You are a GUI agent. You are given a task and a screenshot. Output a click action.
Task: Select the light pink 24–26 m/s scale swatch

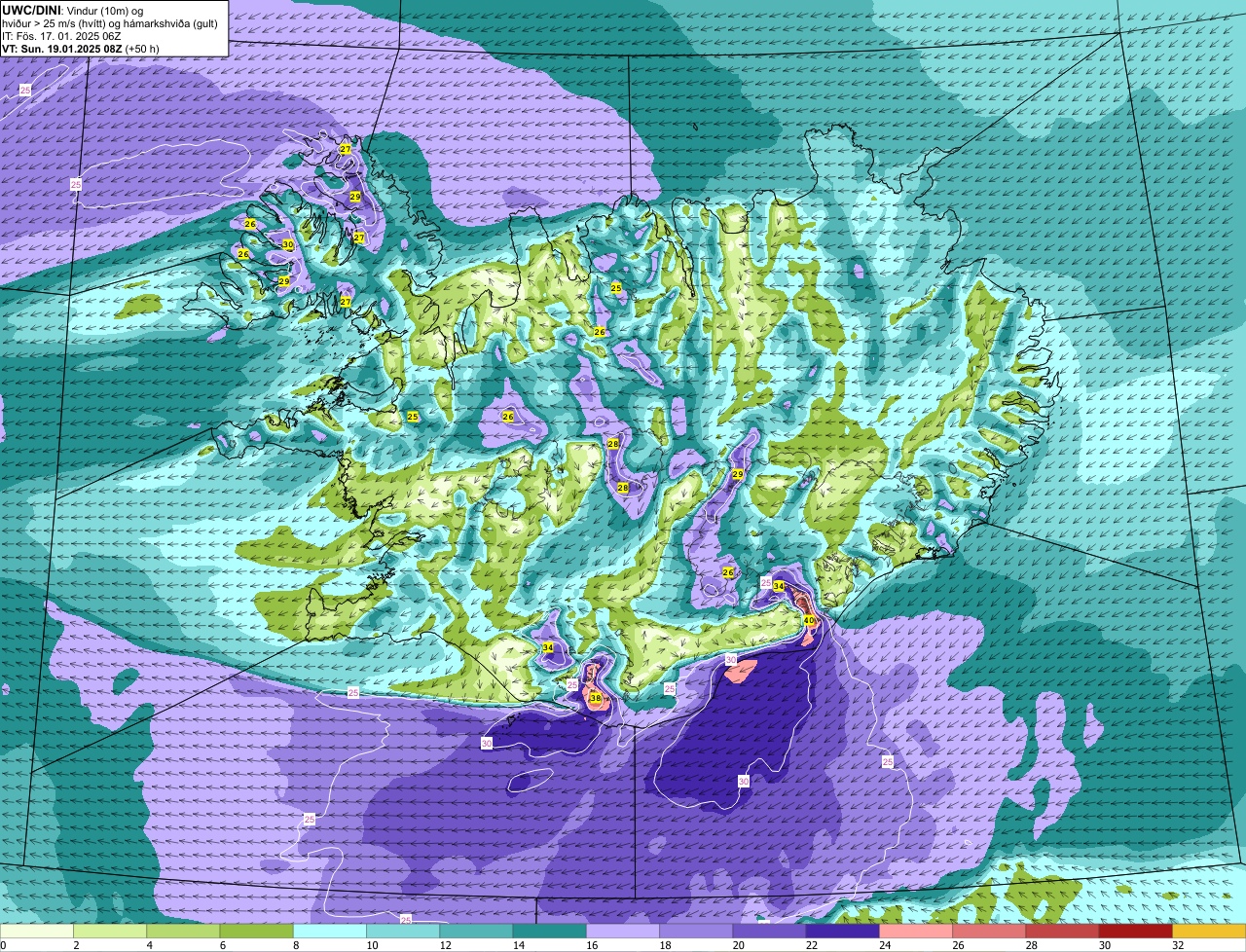point(916,932)
